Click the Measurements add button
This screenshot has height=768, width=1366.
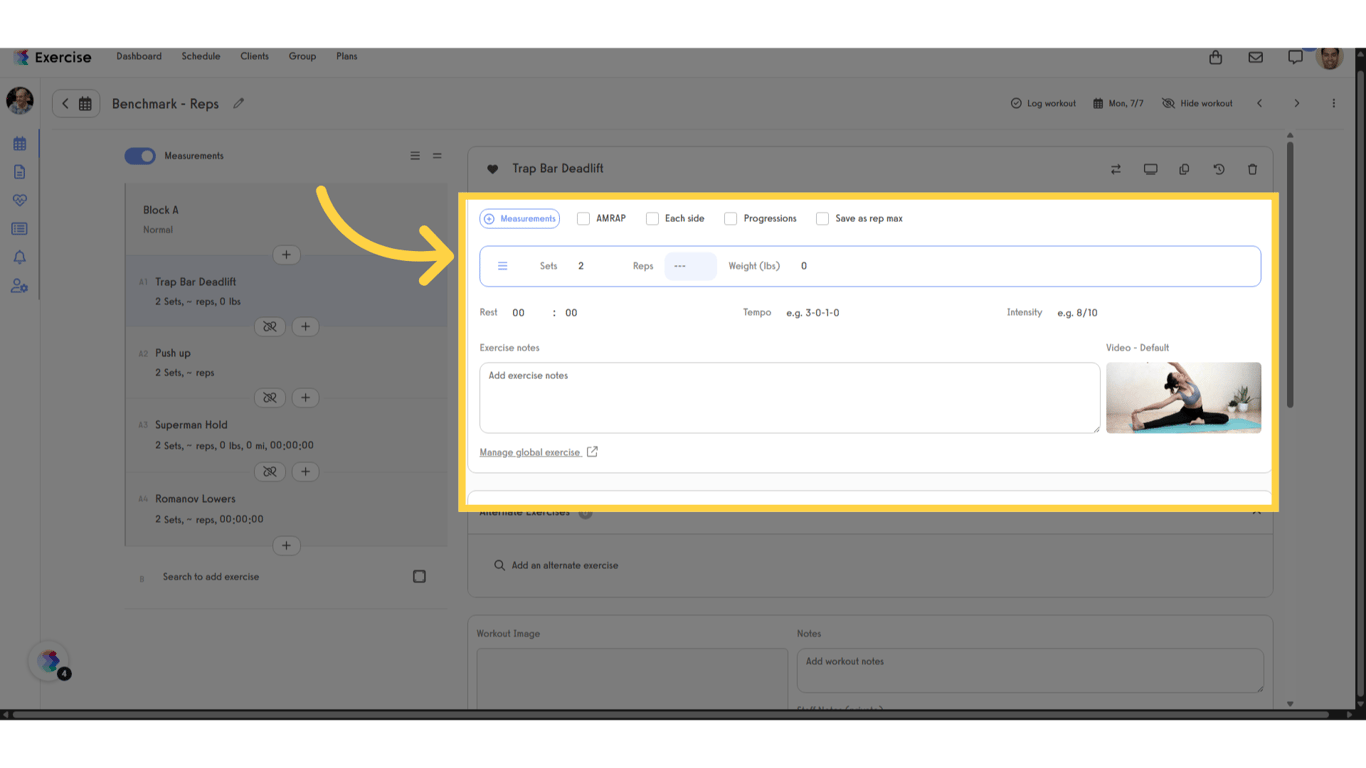[520, 219]
